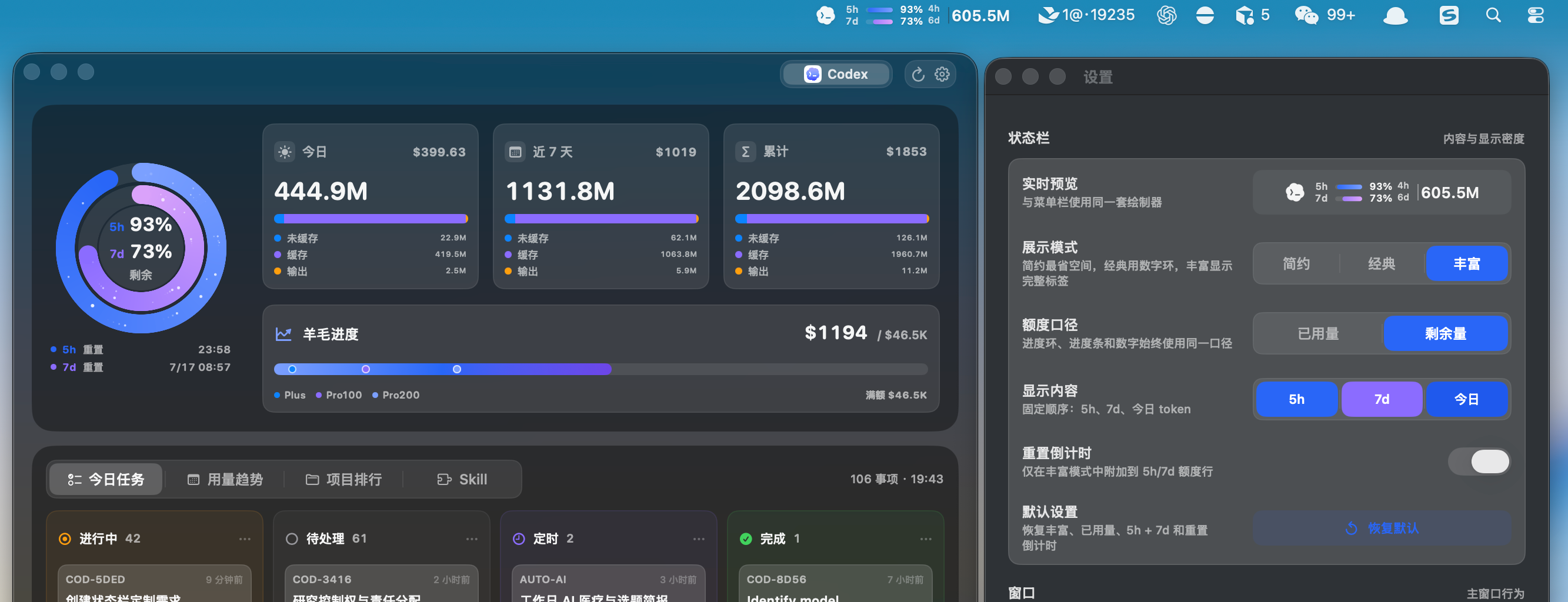This screenshot has height=602, width=1568.
Task: Click Codex icon in 实时预览 preview
Action: (1295, 193)
